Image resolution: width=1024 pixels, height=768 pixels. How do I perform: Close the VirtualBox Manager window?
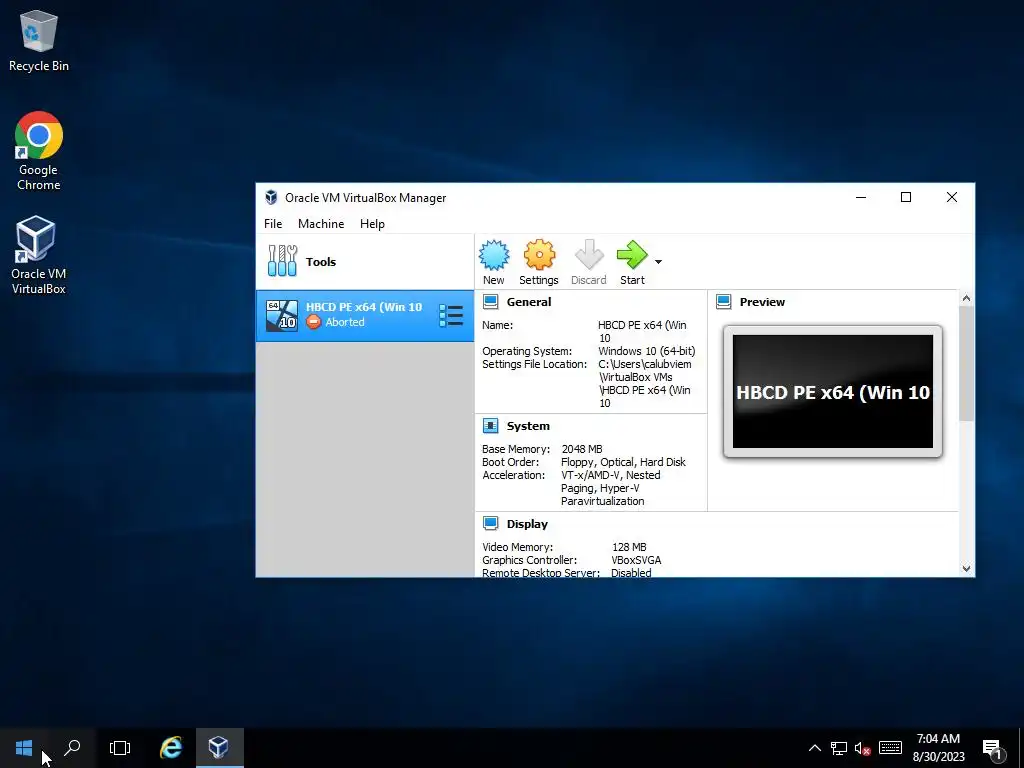click(x=952, y=197)
